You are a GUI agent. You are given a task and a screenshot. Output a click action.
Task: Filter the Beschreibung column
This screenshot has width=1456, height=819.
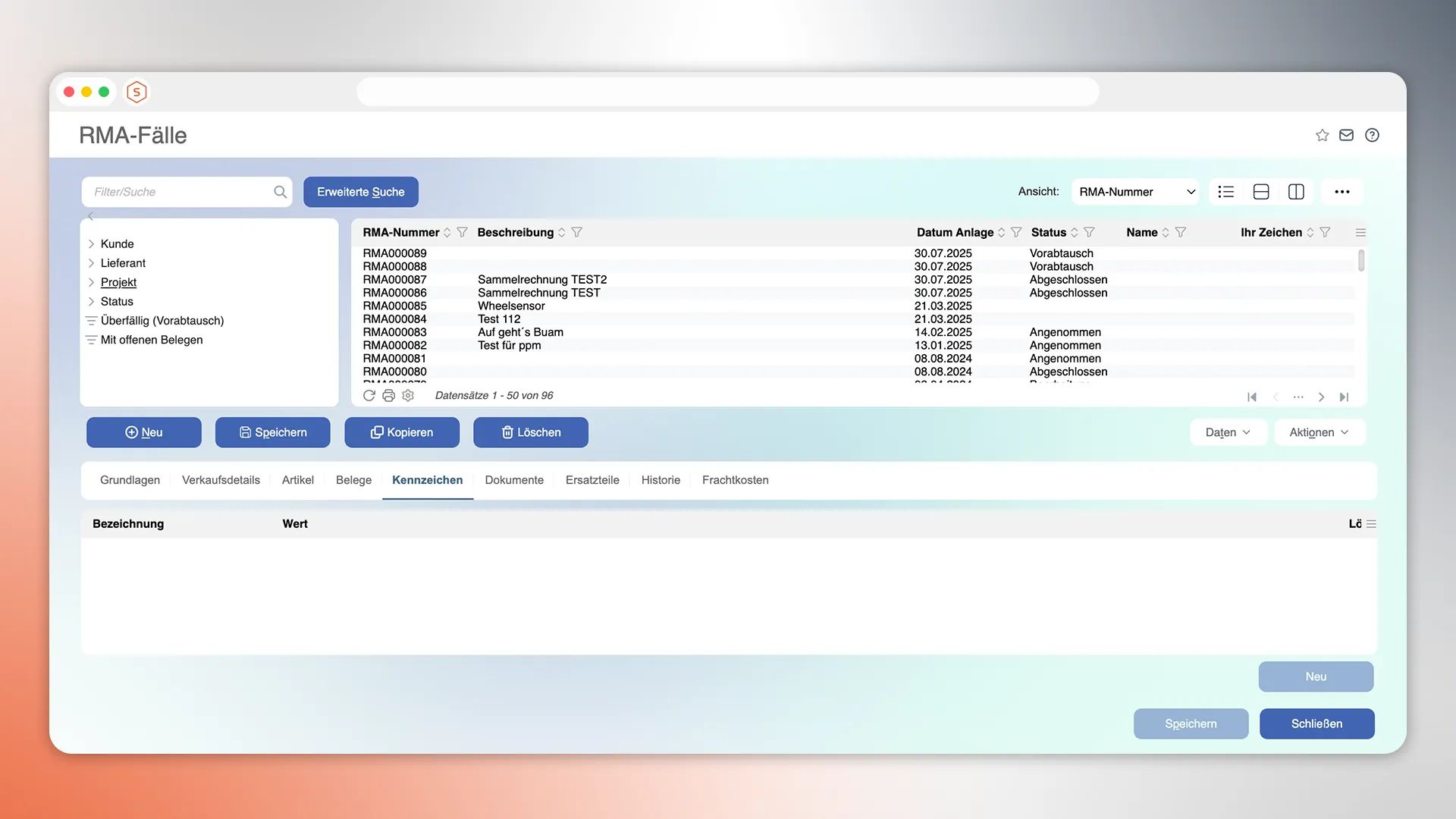click(577, 232)
